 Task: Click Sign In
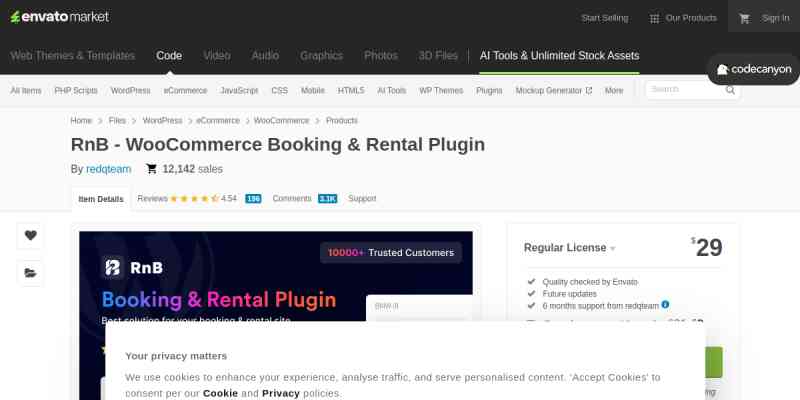(x=775, y=18)
